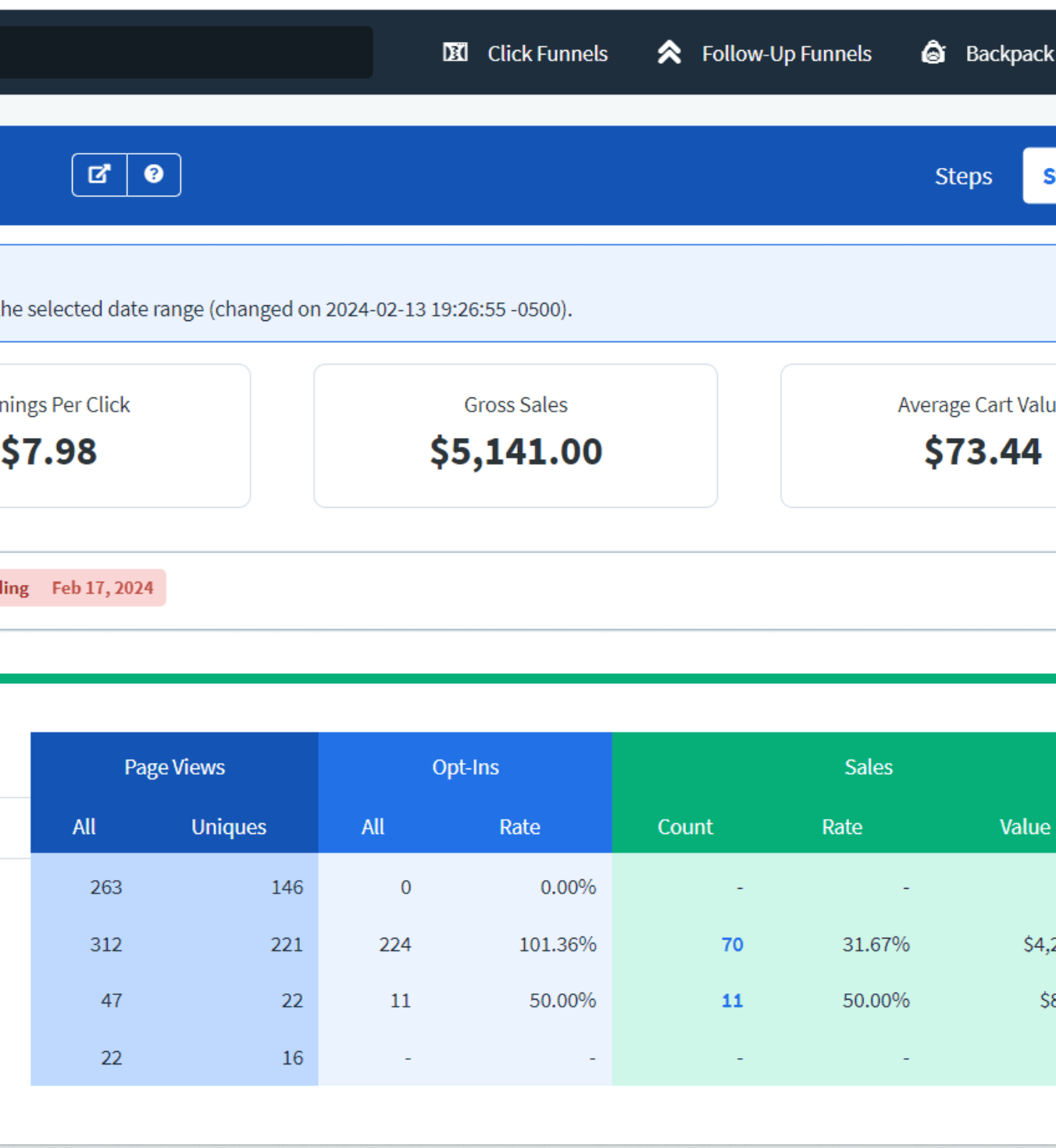Click the 146 uniques cell
The width and height of the screenshot is (1056, 1148).
287,887
